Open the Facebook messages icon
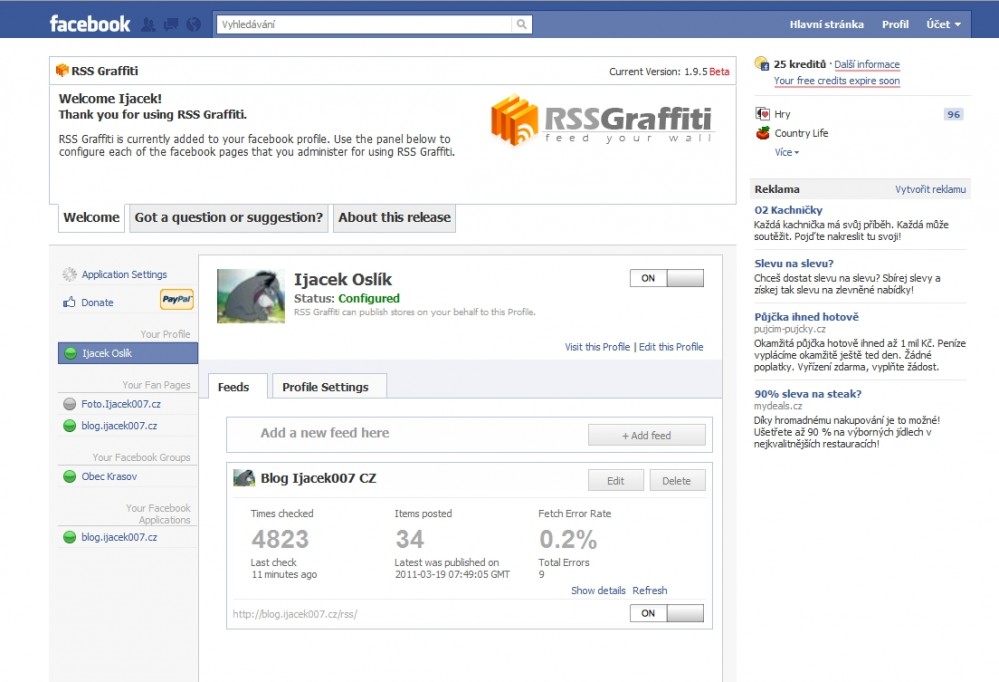999x682 pixels. pos(171,24)
